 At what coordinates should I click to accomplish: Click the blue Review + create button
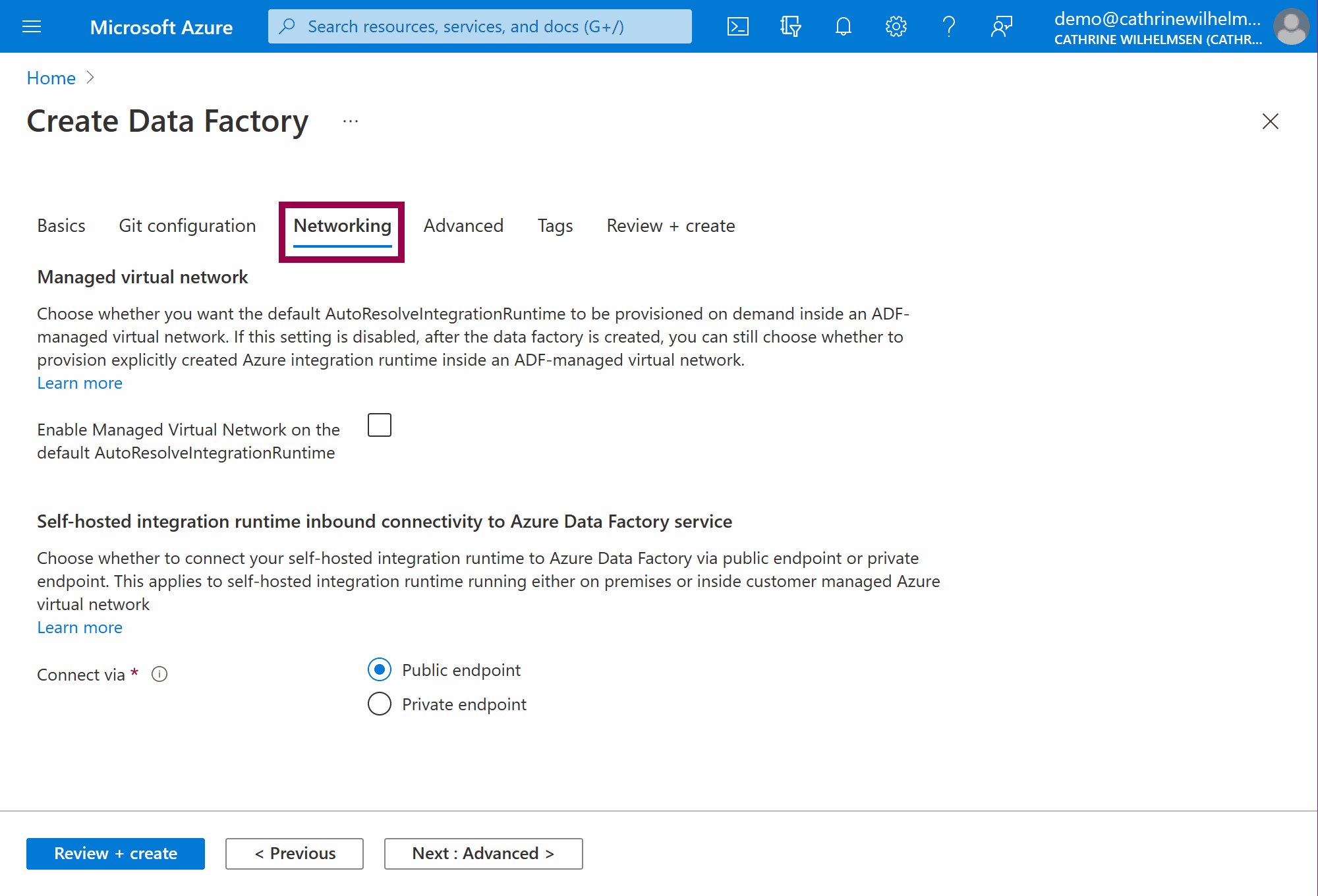click(115, 853)
